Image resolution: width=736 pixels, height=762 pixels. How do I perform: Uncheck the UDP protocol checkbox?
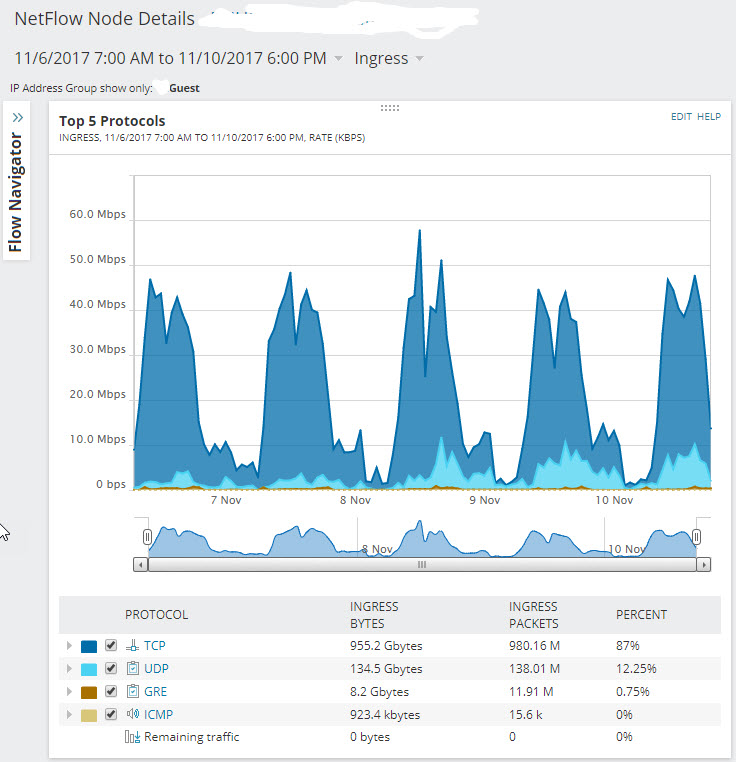(111, 668)
